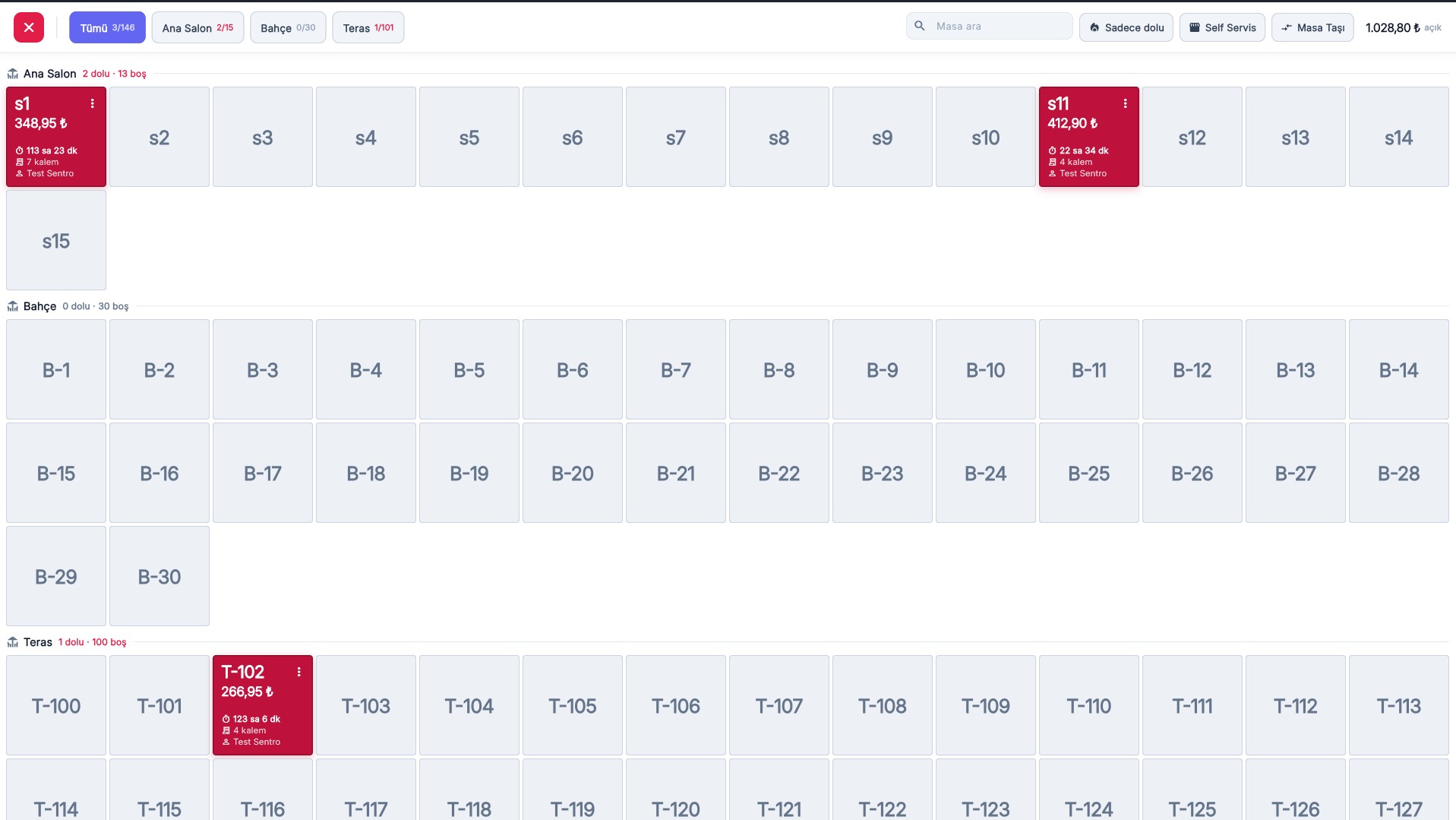Screen dimensions: 1456x820
Task: Select terrace table T-120
Action: point(676,790)
